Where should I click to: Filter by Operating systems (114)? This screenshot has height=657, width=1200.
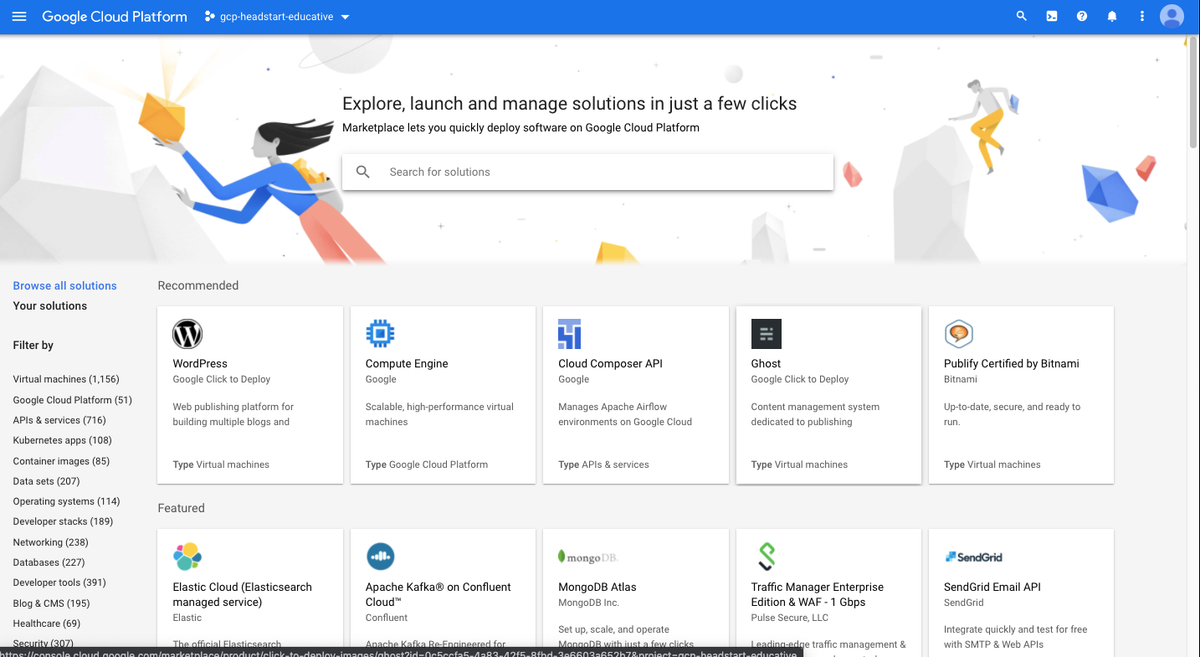point(66,501)
